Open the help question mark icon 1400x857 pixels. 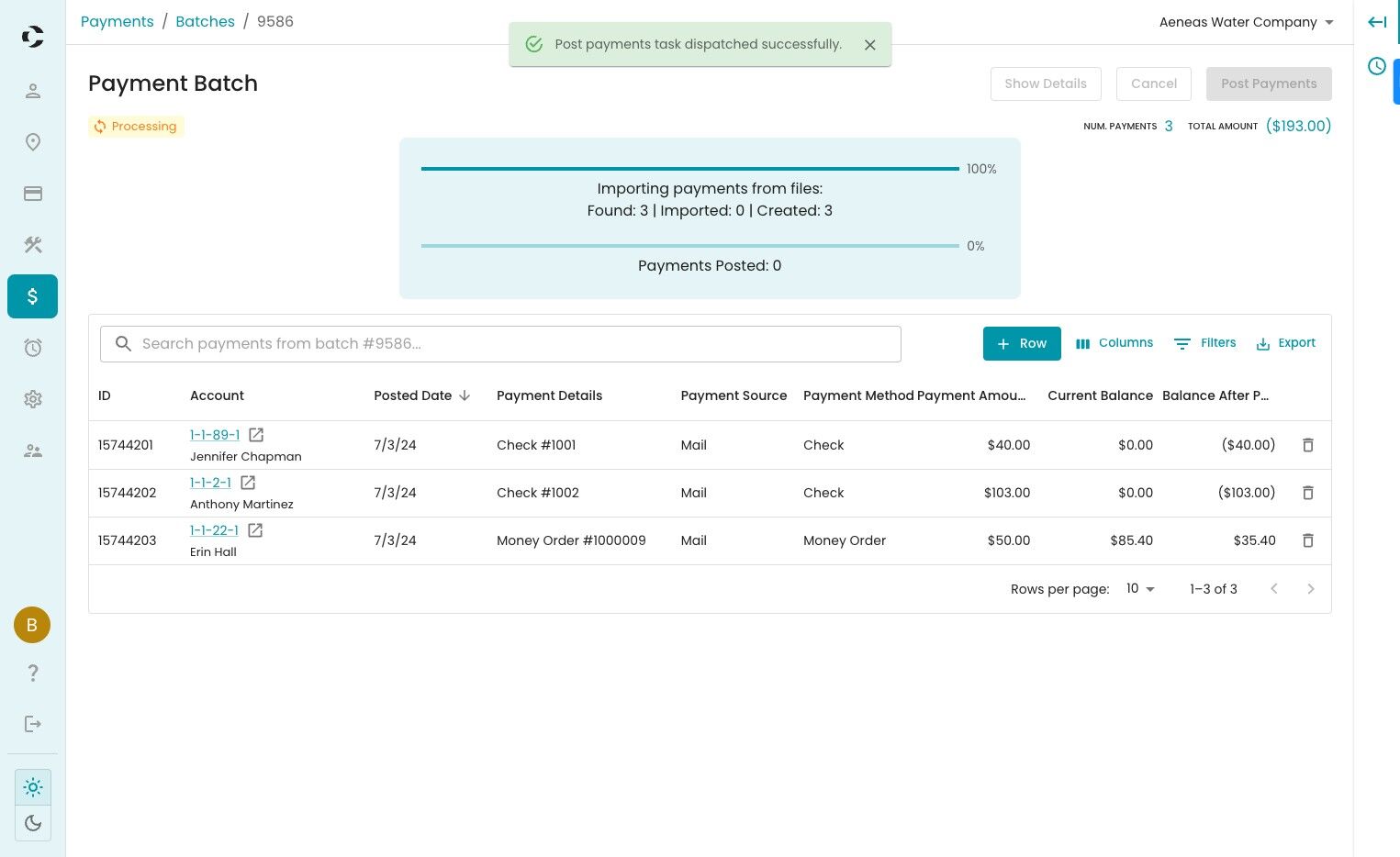pyautogui.click(x=33, y=673)
